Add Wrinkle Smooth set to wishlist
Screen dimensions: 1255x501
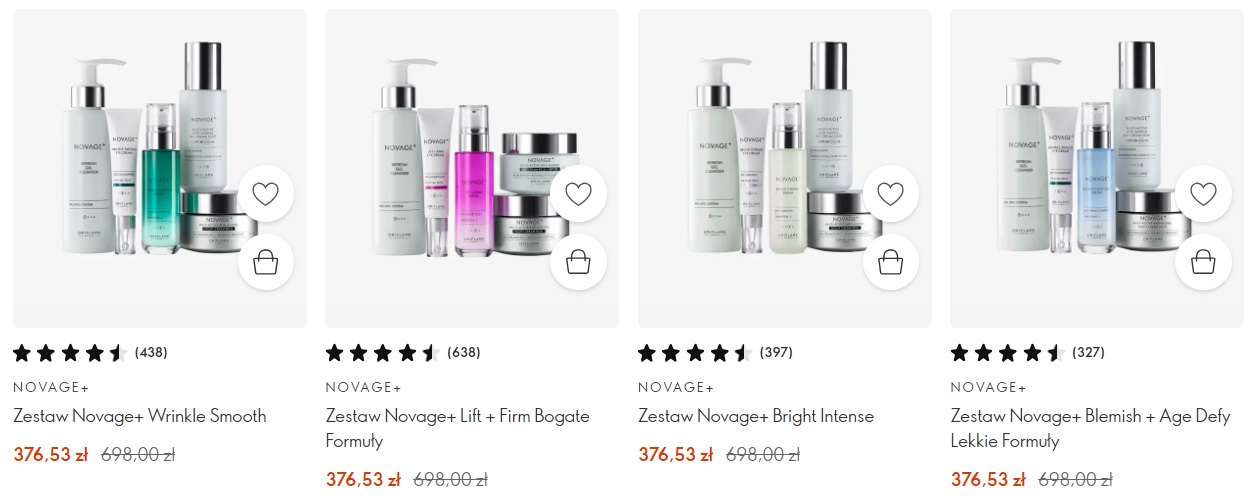(266, 194)
